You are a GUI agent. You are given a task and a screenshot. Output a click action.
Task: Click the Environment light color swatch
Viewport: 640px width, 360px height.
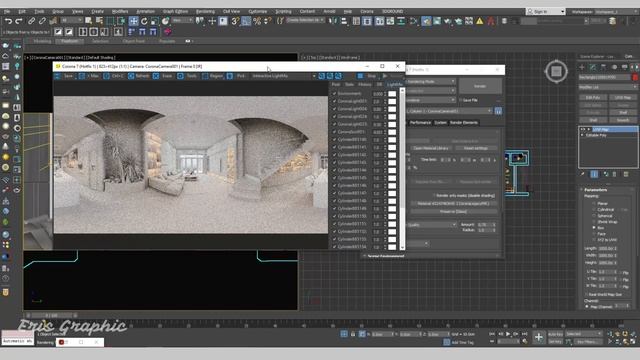pyautogui.click(x=392, y=94)
